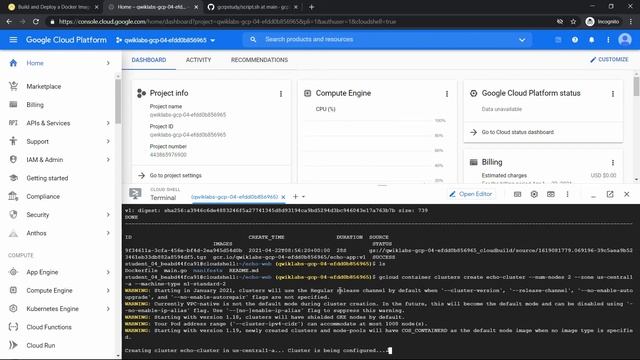640x360 pixels.
Task: Open Anthos in the sidebar
Action: (x=36, y=233)
